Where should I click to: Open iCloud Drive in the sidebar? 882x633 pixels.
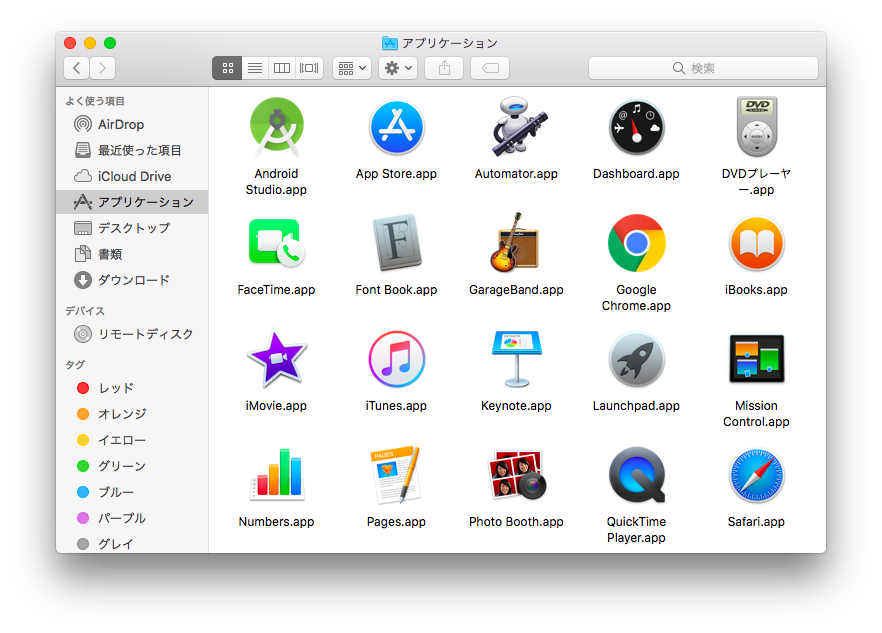coord(132,176)
